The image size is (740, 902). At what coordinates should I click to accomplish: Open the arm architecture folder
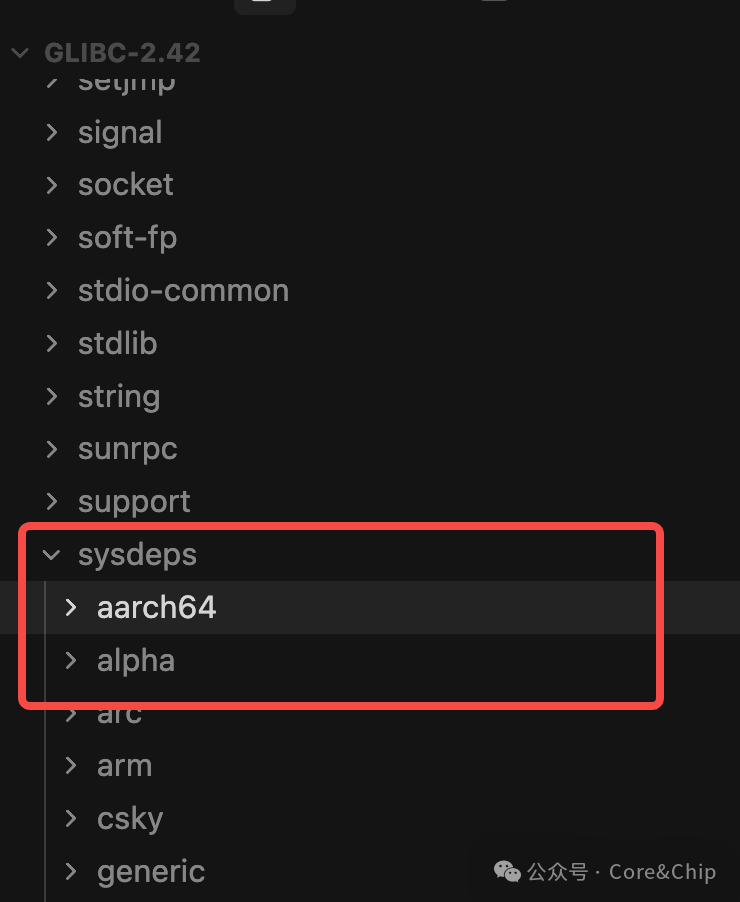point(124,765)
